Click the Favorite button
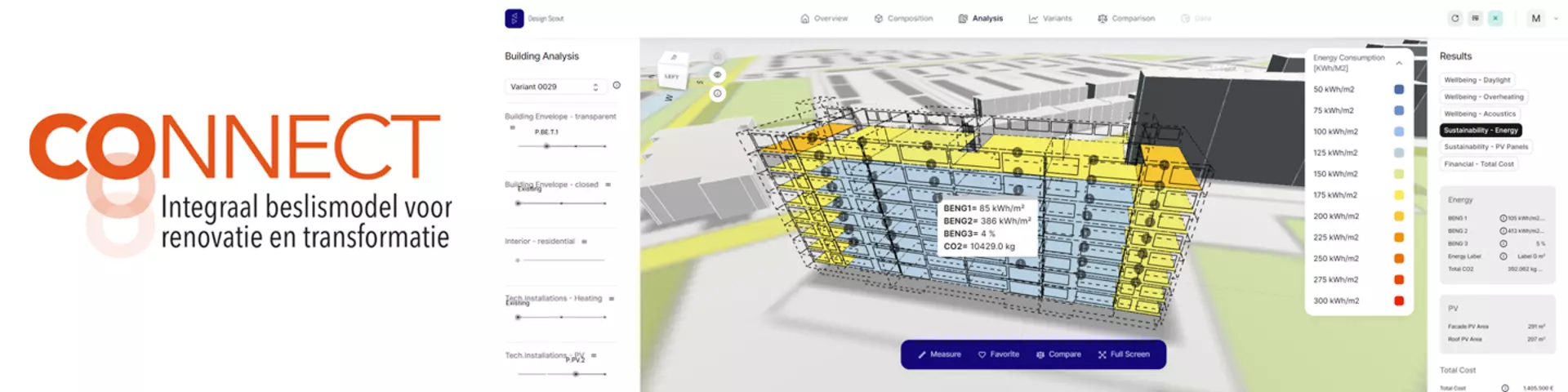 999,354
